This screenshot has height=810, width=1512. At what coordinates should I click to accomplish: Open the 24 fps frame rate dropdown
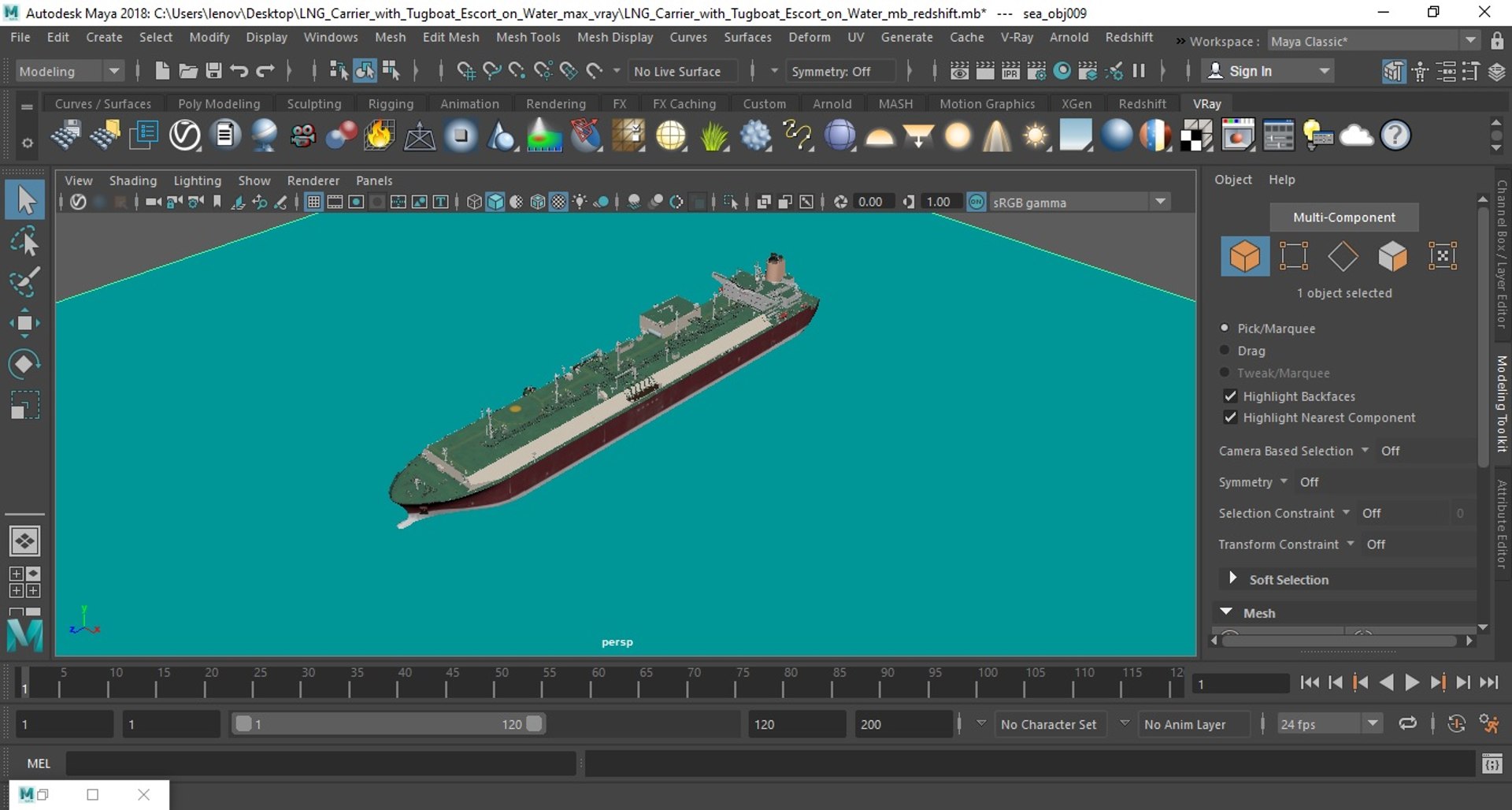click(x=1329, y=723)
